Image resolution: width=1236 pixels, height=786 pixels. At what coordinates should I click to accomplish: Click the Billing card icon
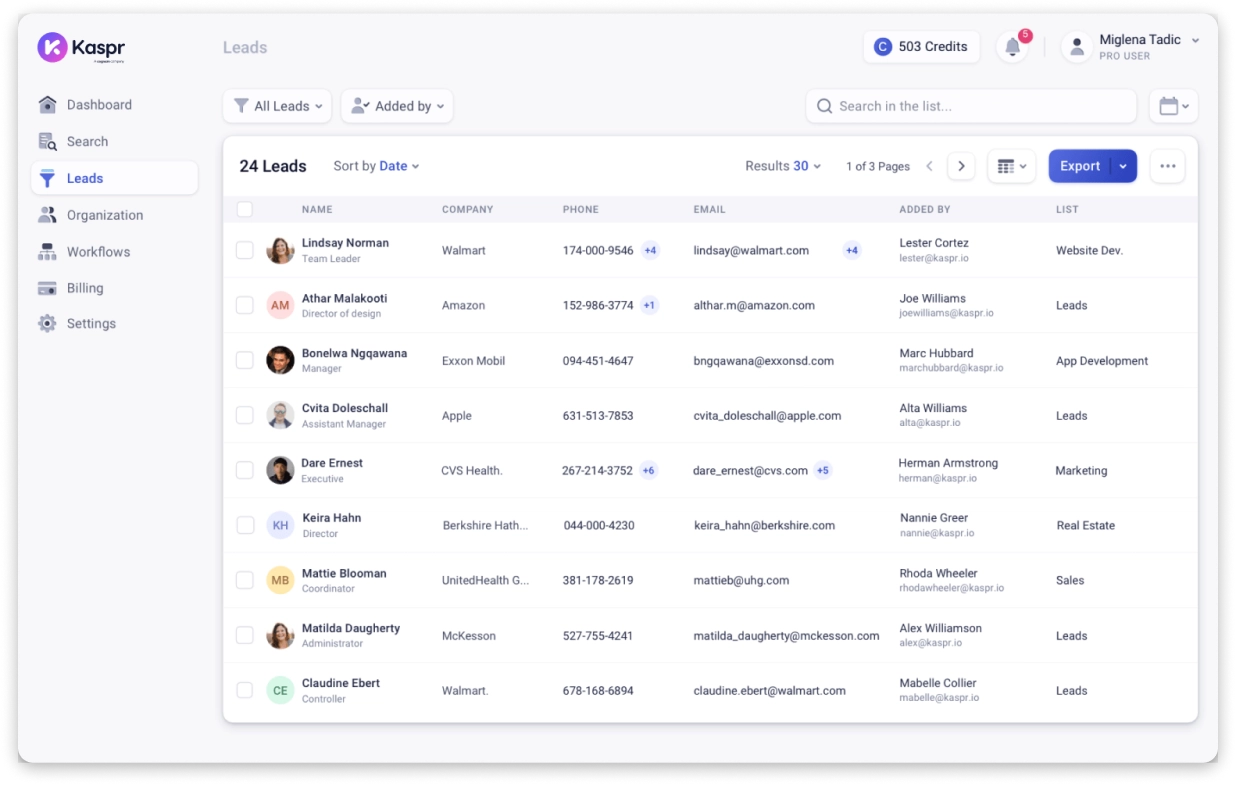tap(47, 288)
